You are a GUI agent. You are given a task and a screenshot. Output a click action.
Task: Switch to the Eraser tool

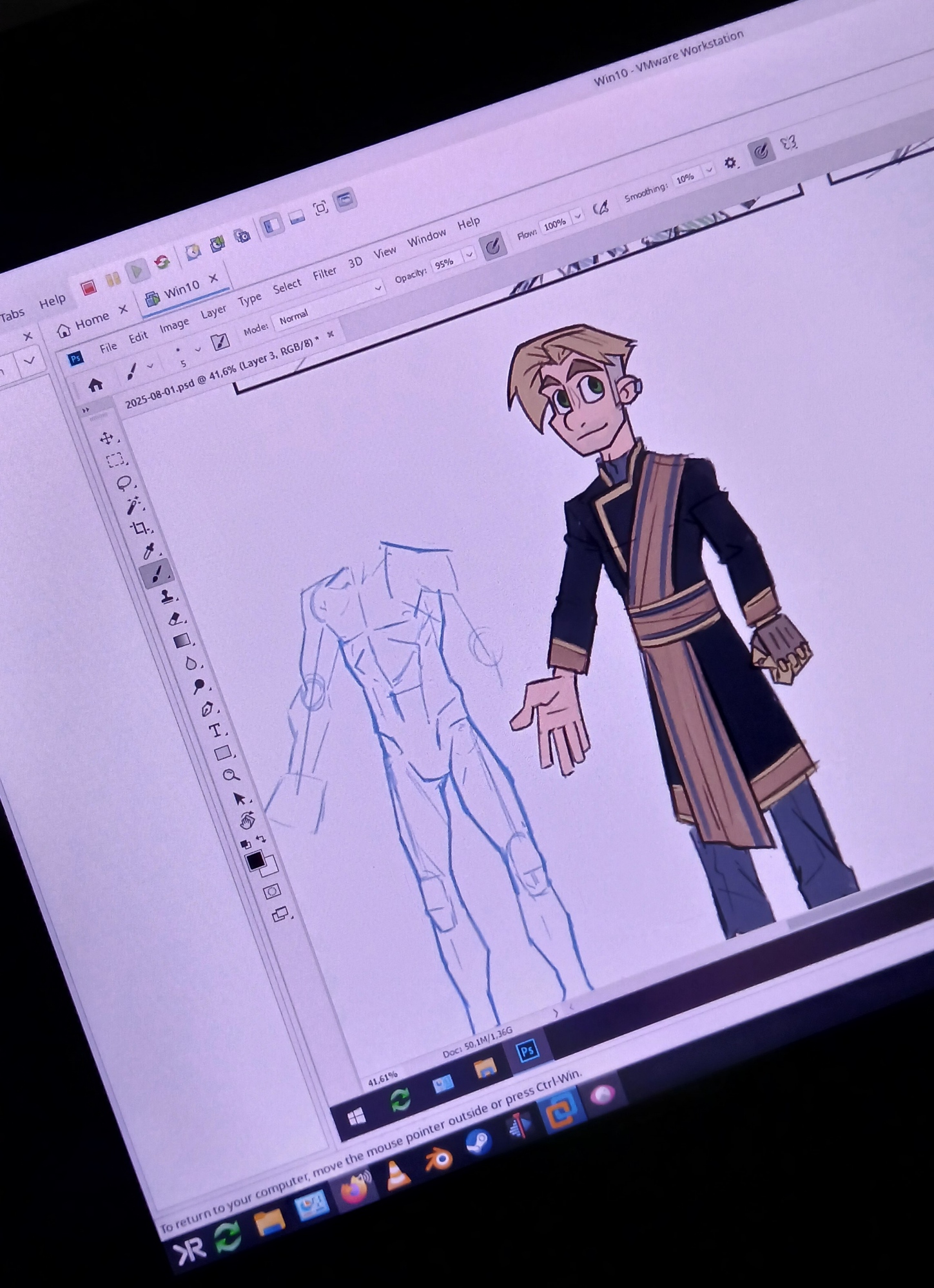point(175,619)
